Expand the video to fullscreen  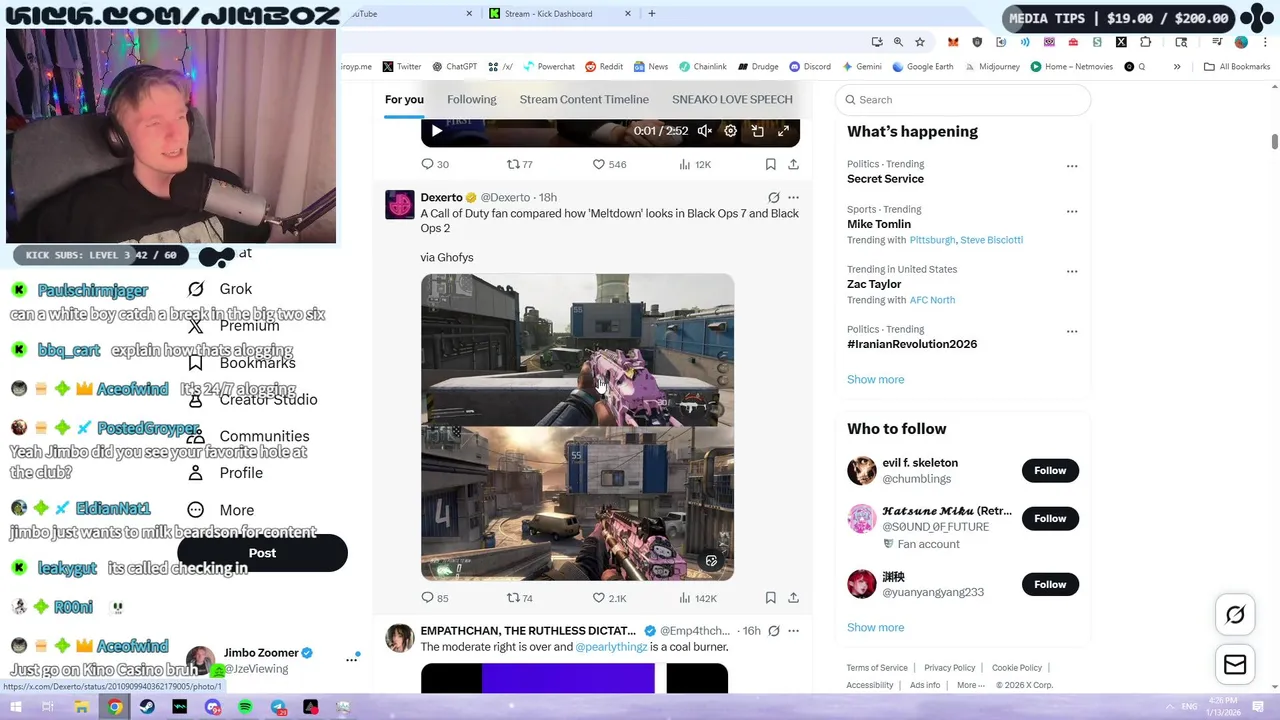pos(784,131)
